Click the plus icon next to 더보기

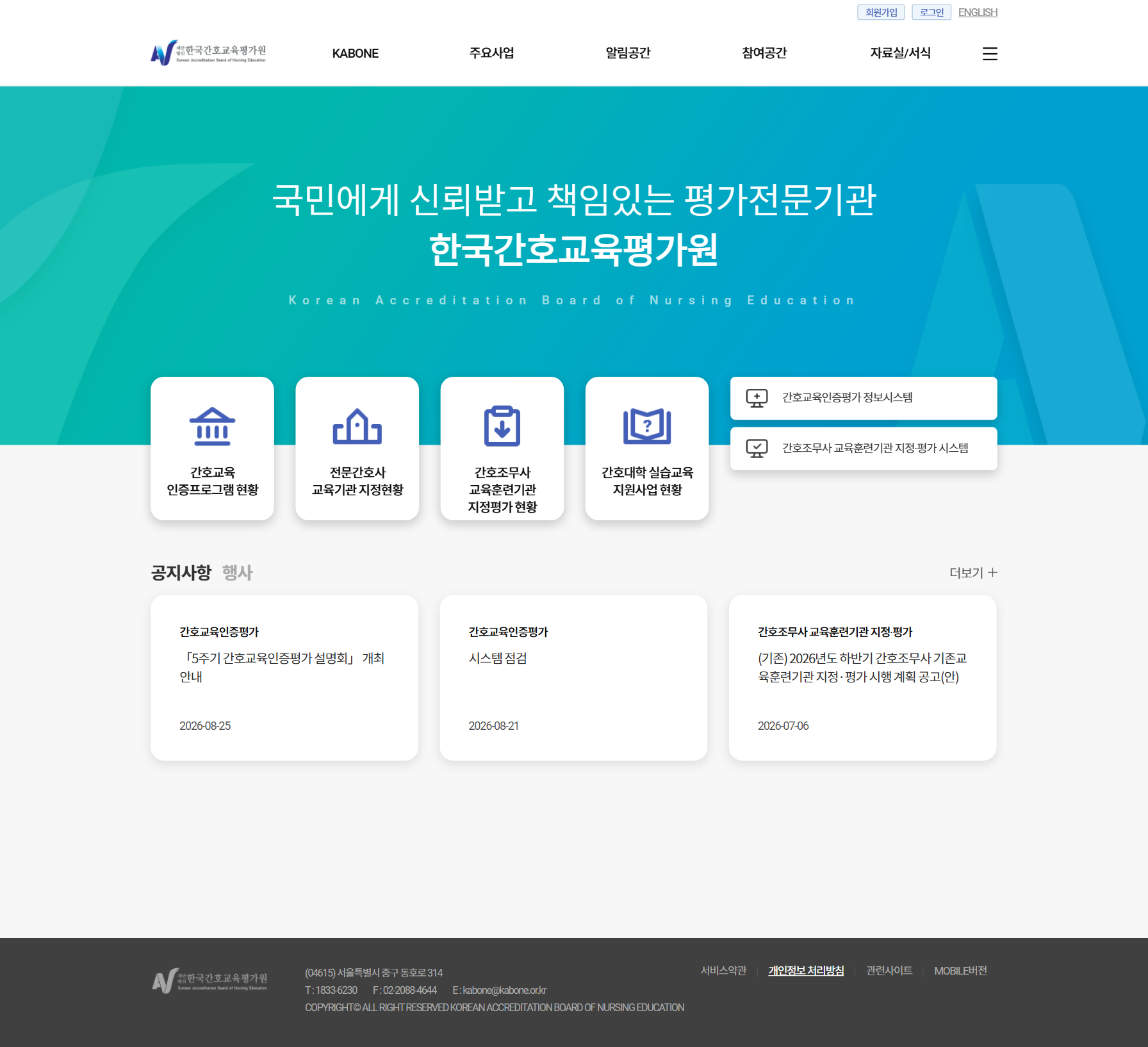click(x=992, y=572)
